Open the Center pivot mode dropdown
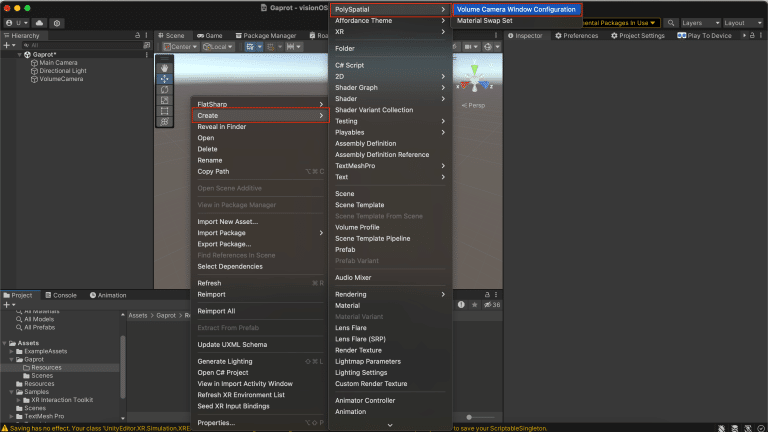Viewport: 768px width, 432px height. click(180, 47)
